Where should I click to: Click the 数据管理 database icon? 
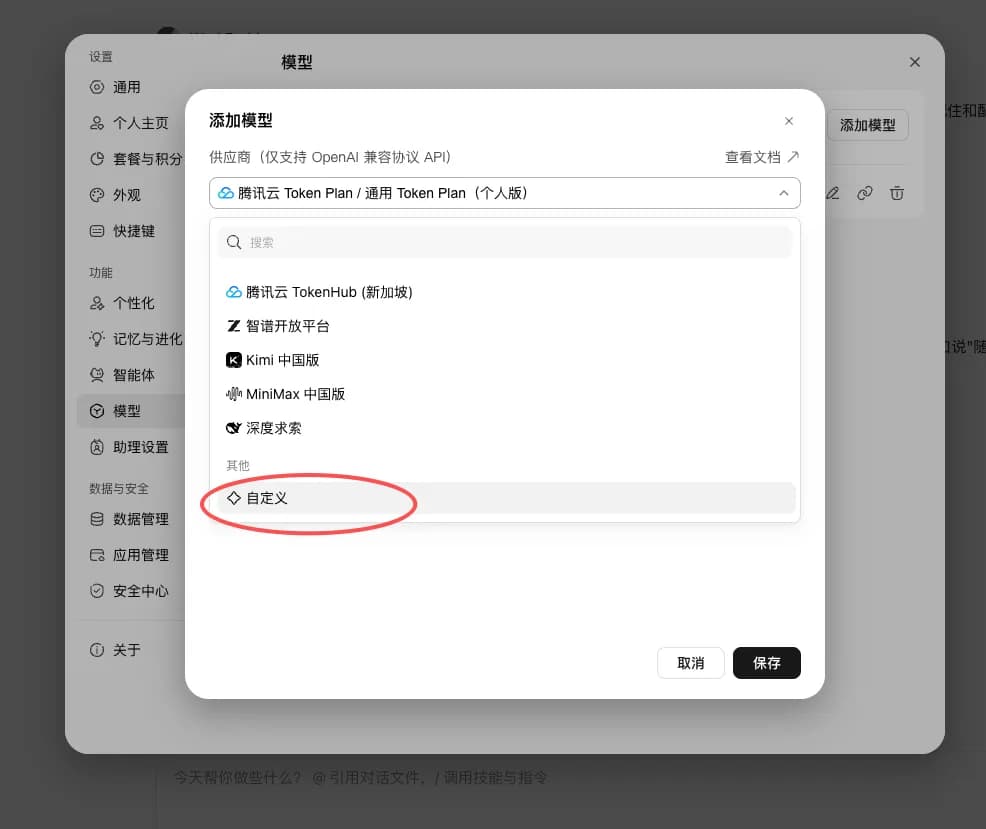coord(96,519)
